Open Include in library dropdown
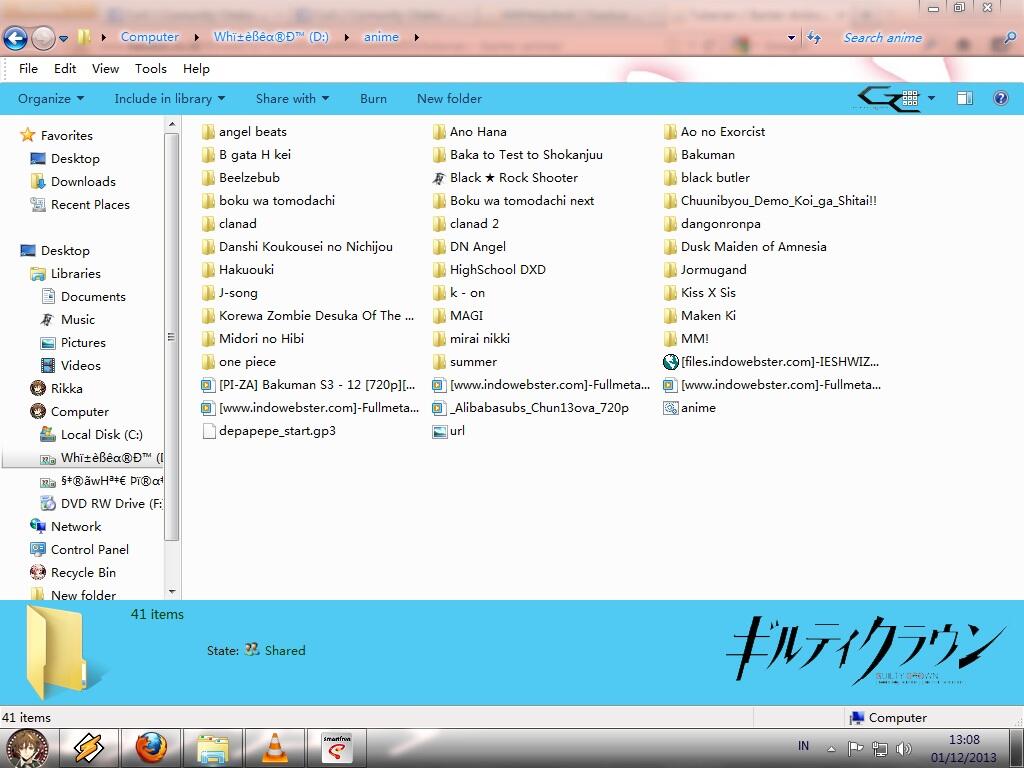The image size is (1024, 768). (170, 99)
